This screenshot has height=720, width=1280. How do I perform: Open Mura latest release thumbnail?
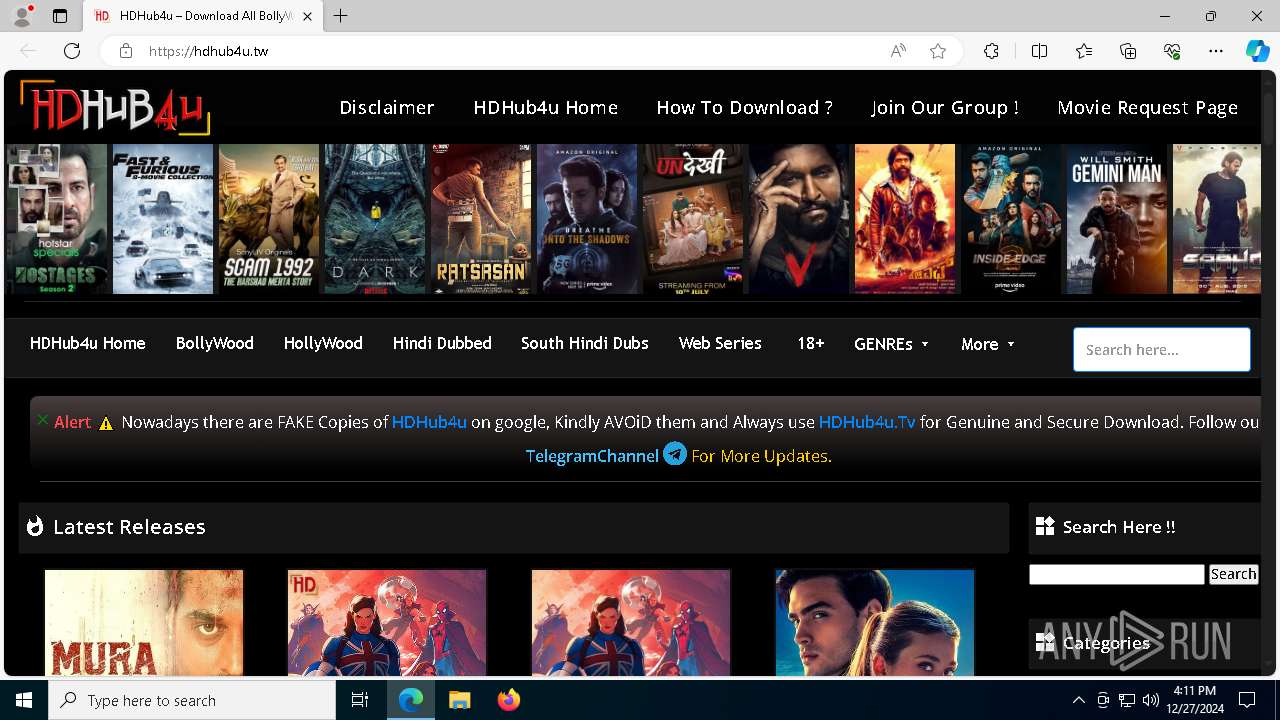click(144, 622)
